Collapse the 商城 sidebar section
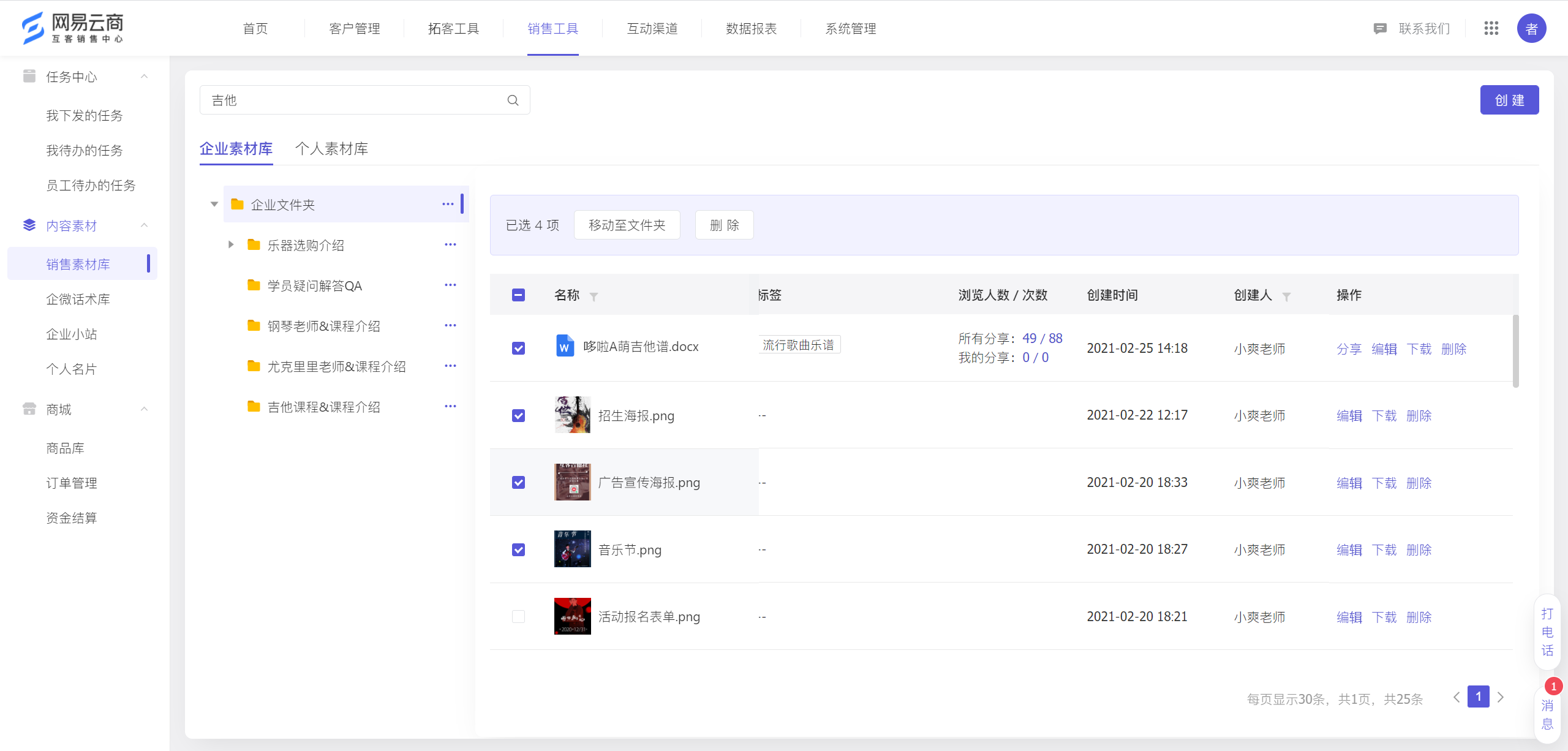 tap(145, 409)
